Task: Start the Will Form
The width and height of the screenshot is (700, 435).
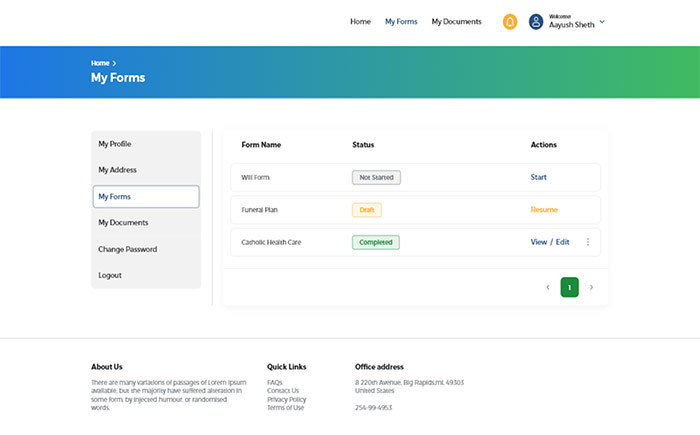Action: point(538,177)
